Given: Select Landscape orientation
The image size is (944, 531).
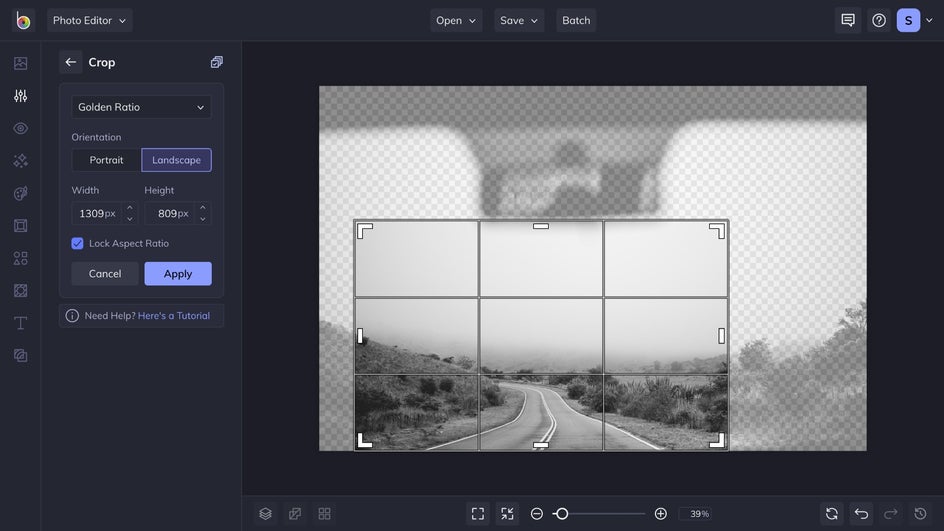Looking at the screenshot, I should pos(176,160).
